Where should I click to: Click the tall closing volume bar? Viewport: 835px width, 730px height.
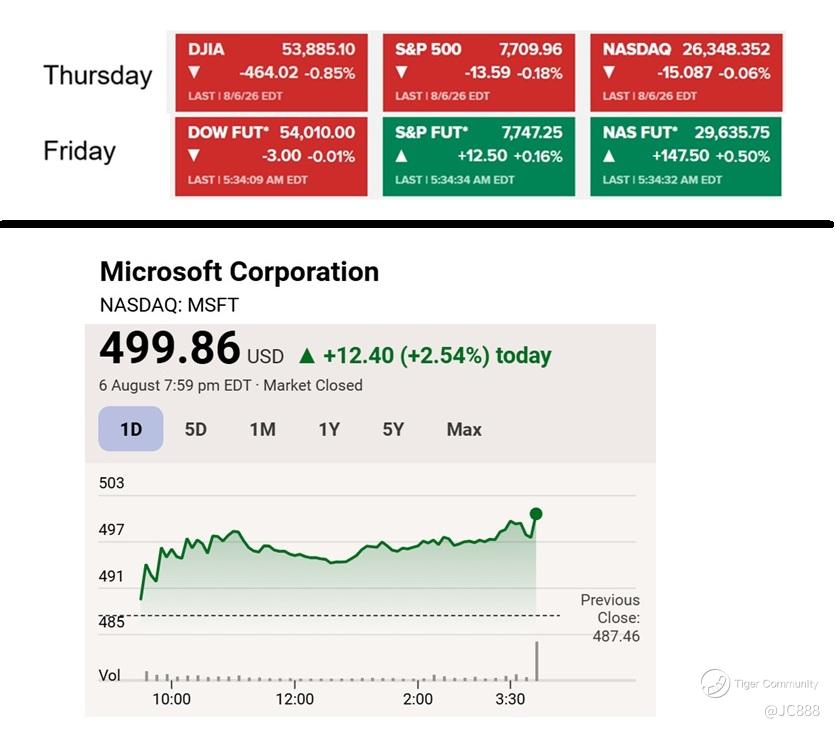tap(537, 661)
